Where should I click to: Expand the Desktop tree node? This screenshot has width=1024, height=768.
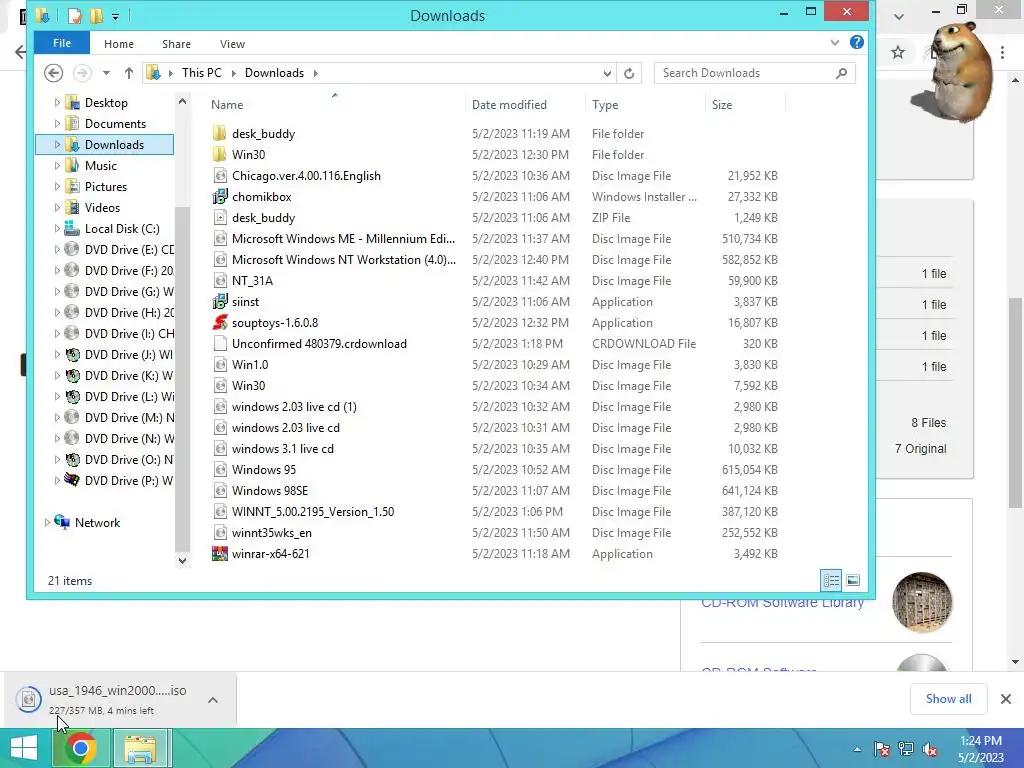tap(57, 103)
